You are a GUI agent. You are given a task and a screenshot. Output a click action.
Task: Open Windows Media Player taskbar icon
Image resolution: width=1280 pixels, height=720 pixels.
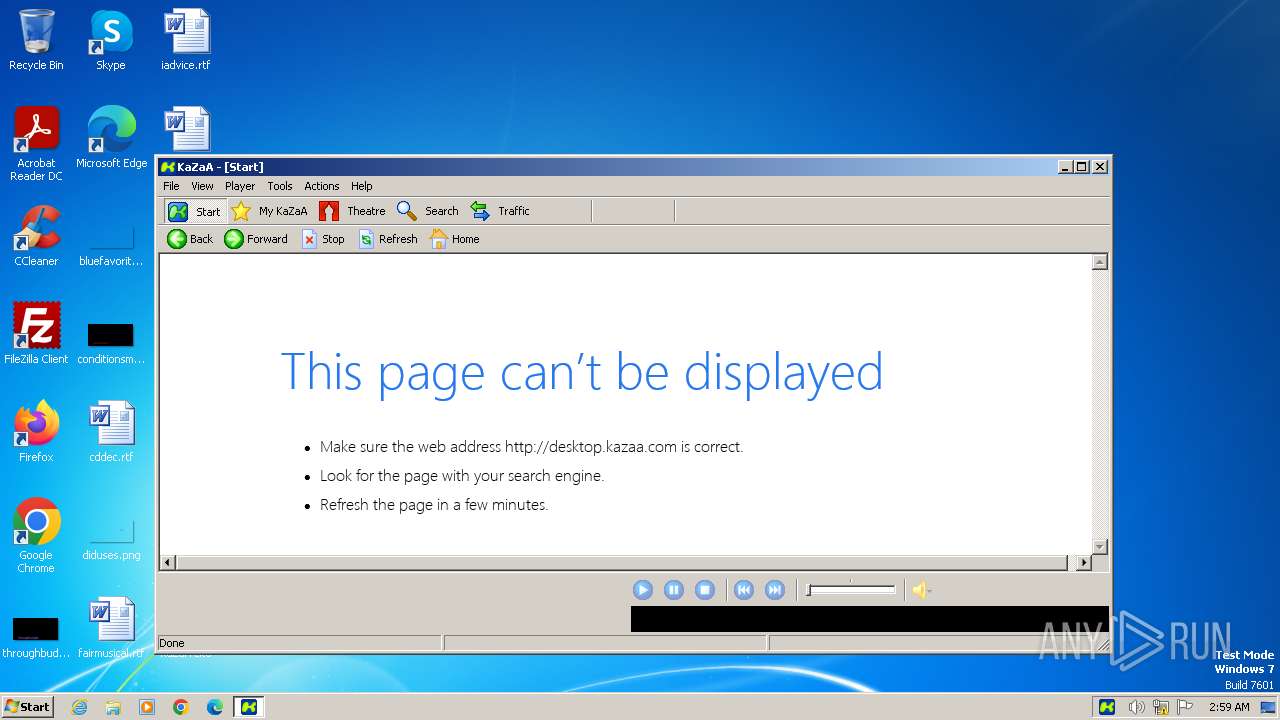point(147,707)
